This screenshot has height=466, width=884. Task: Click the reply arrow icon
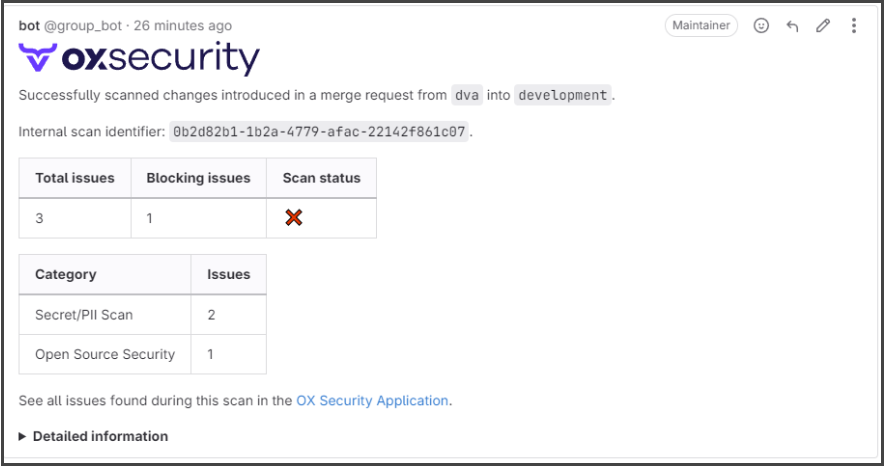792,26
